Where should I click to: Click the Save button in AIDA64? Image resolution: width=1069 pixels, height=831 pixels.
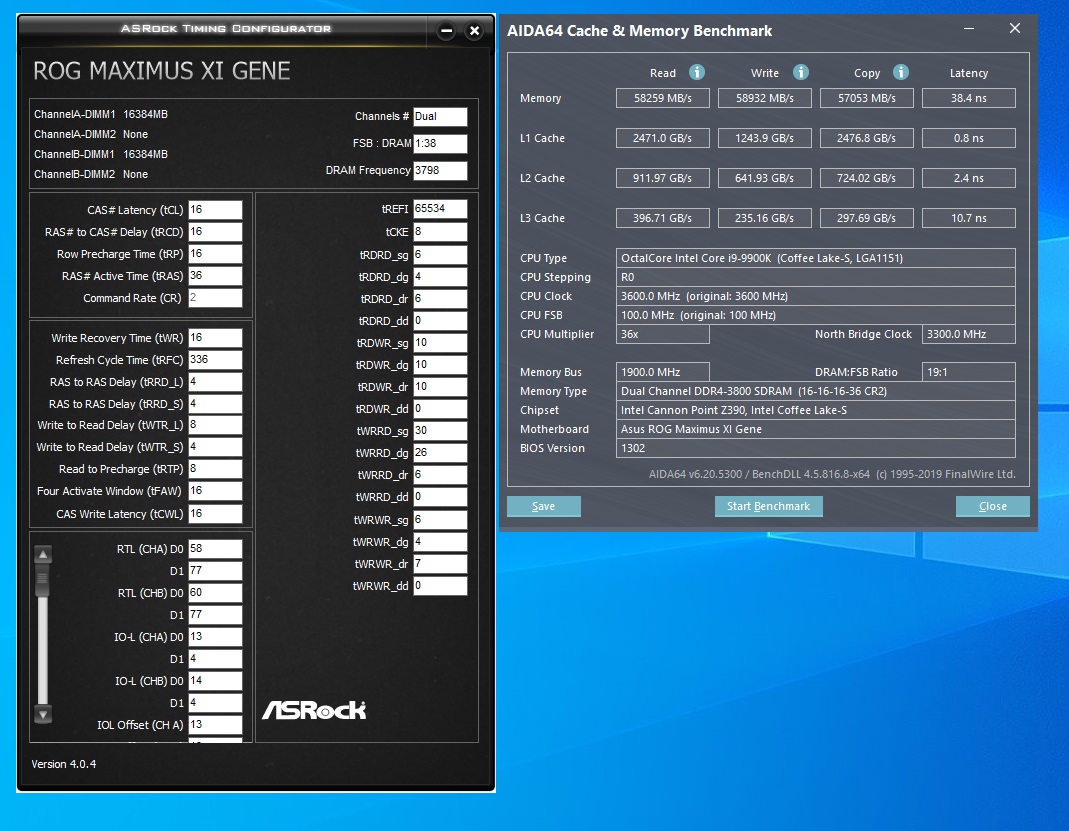coord(543,507)
